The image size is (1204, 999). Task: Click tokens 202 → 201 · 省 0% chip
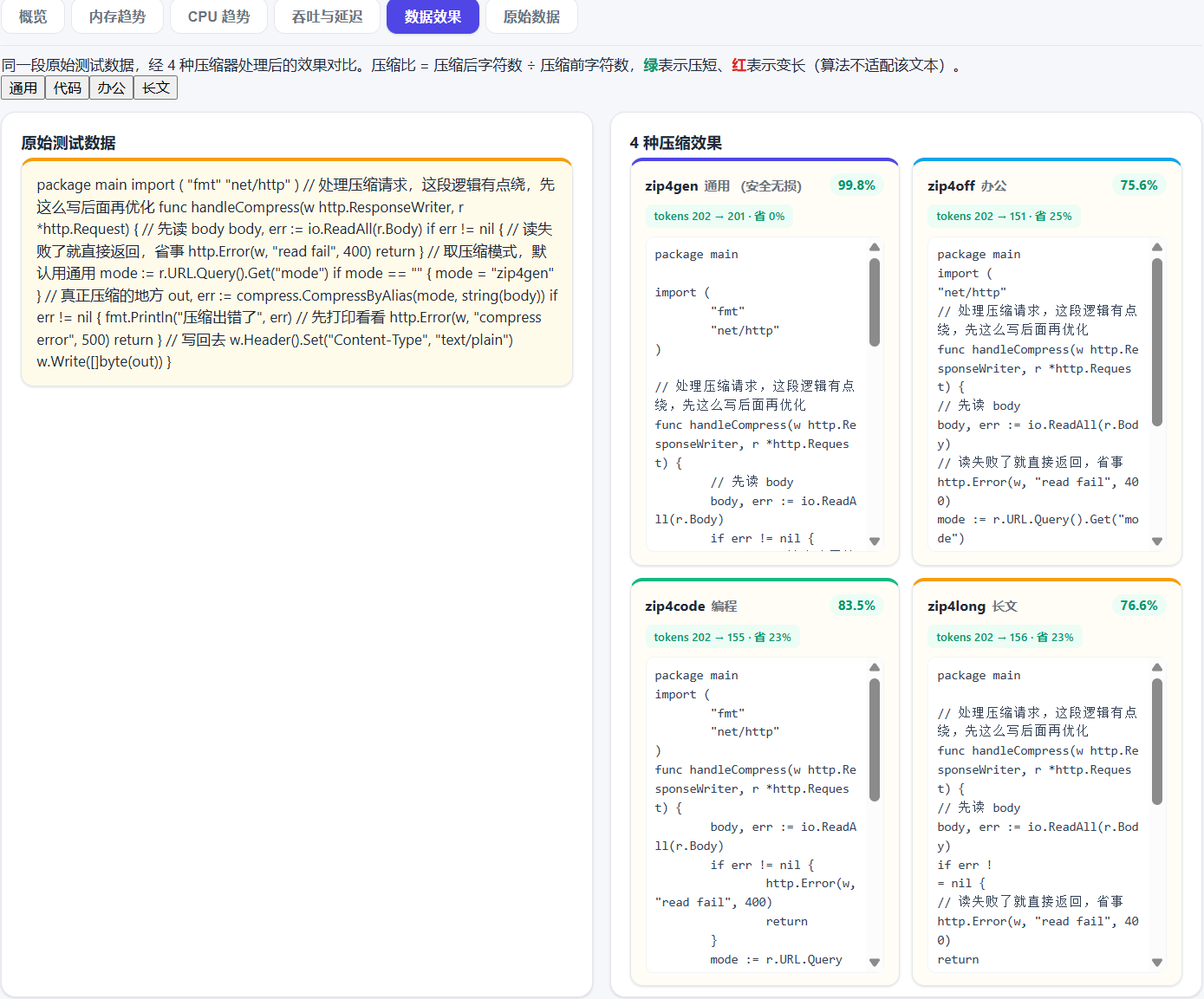click(x=719, y=217)
